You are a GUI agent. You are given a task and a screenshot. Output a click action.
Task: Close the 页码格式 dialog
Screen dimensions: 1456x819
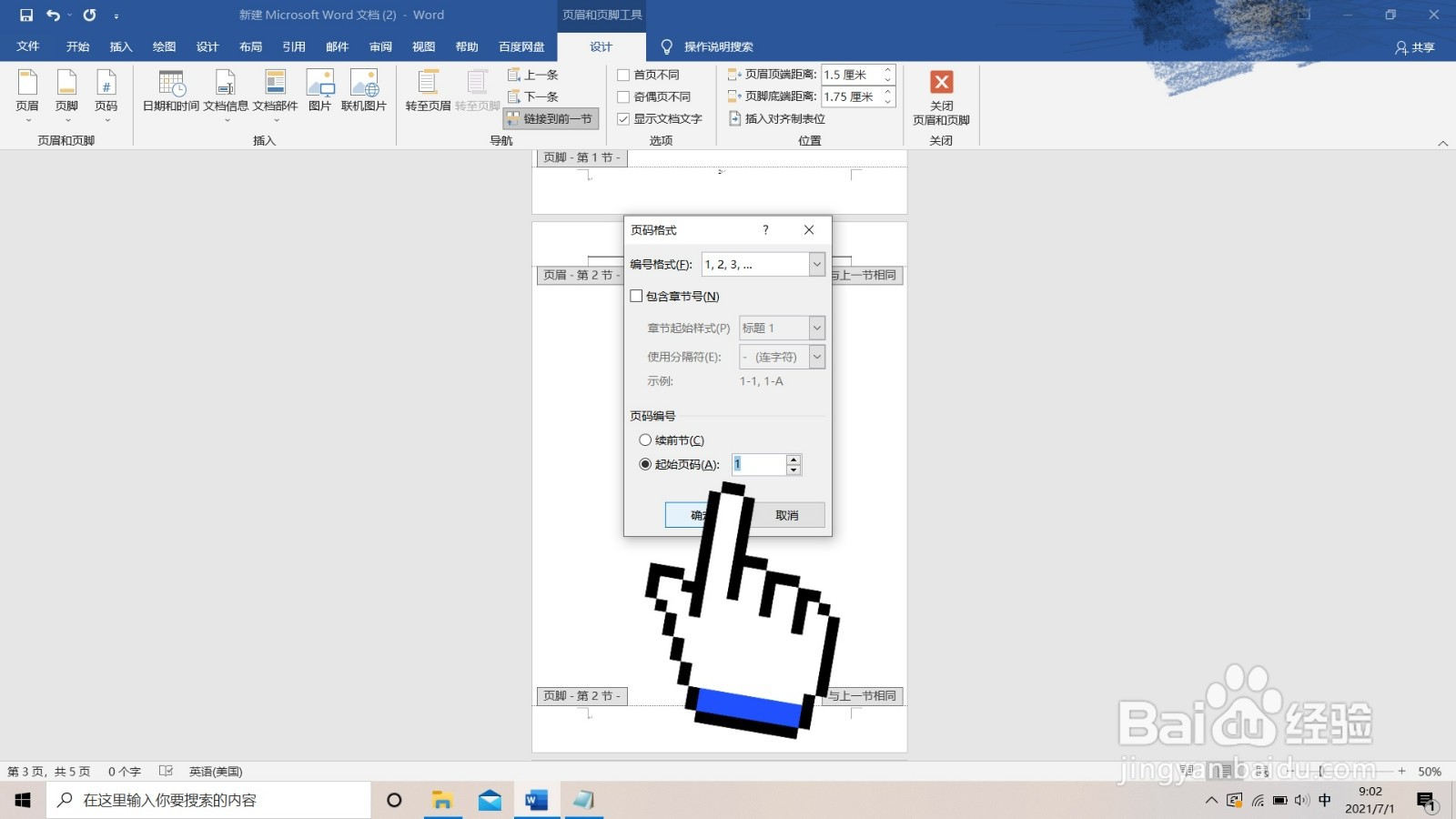tap(809, 230)
